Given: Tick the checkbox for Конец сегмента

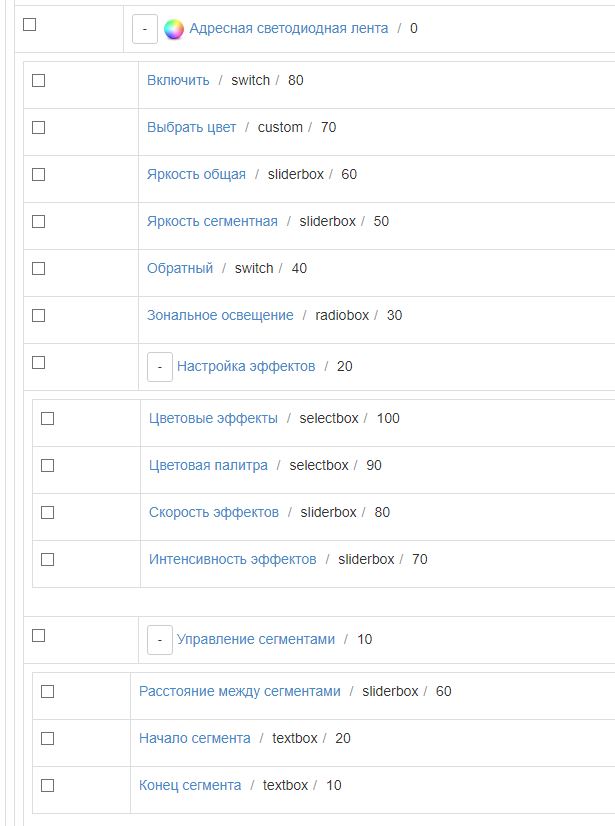Looking at the screenshot, I should tap(47, 786).
